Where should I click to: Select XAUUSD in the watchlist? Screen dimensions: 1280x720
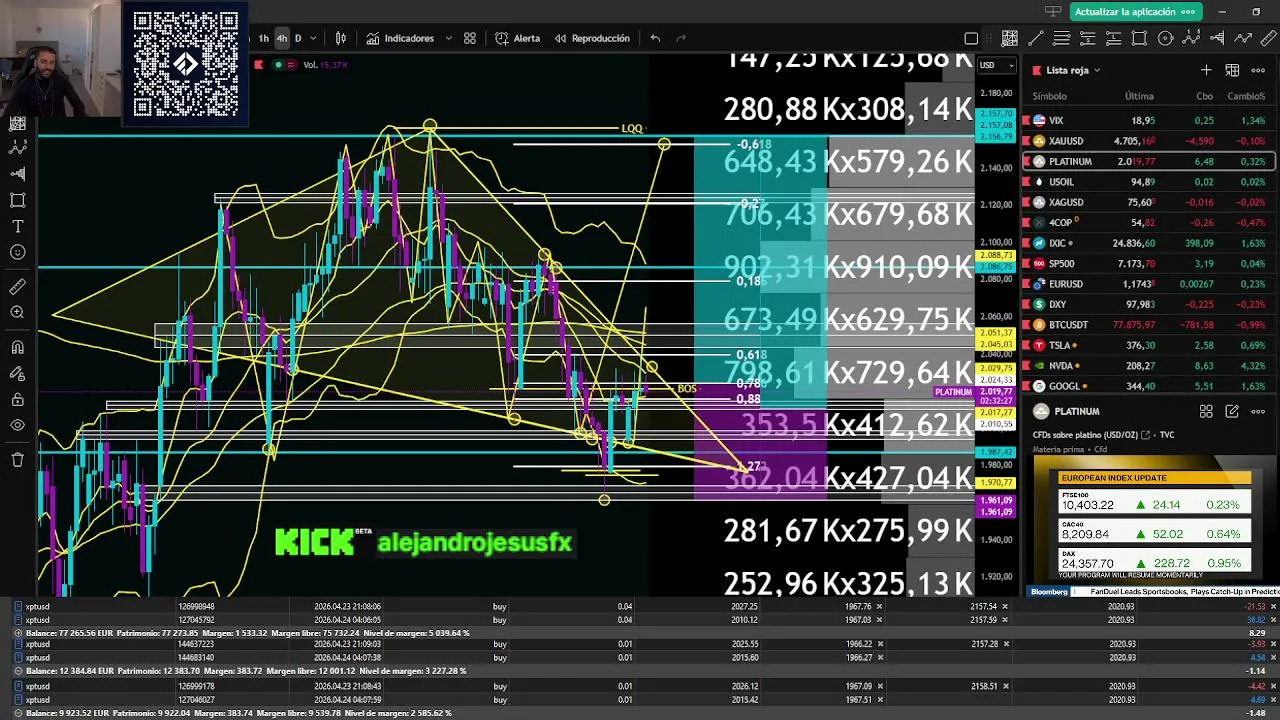point(1148,141)
